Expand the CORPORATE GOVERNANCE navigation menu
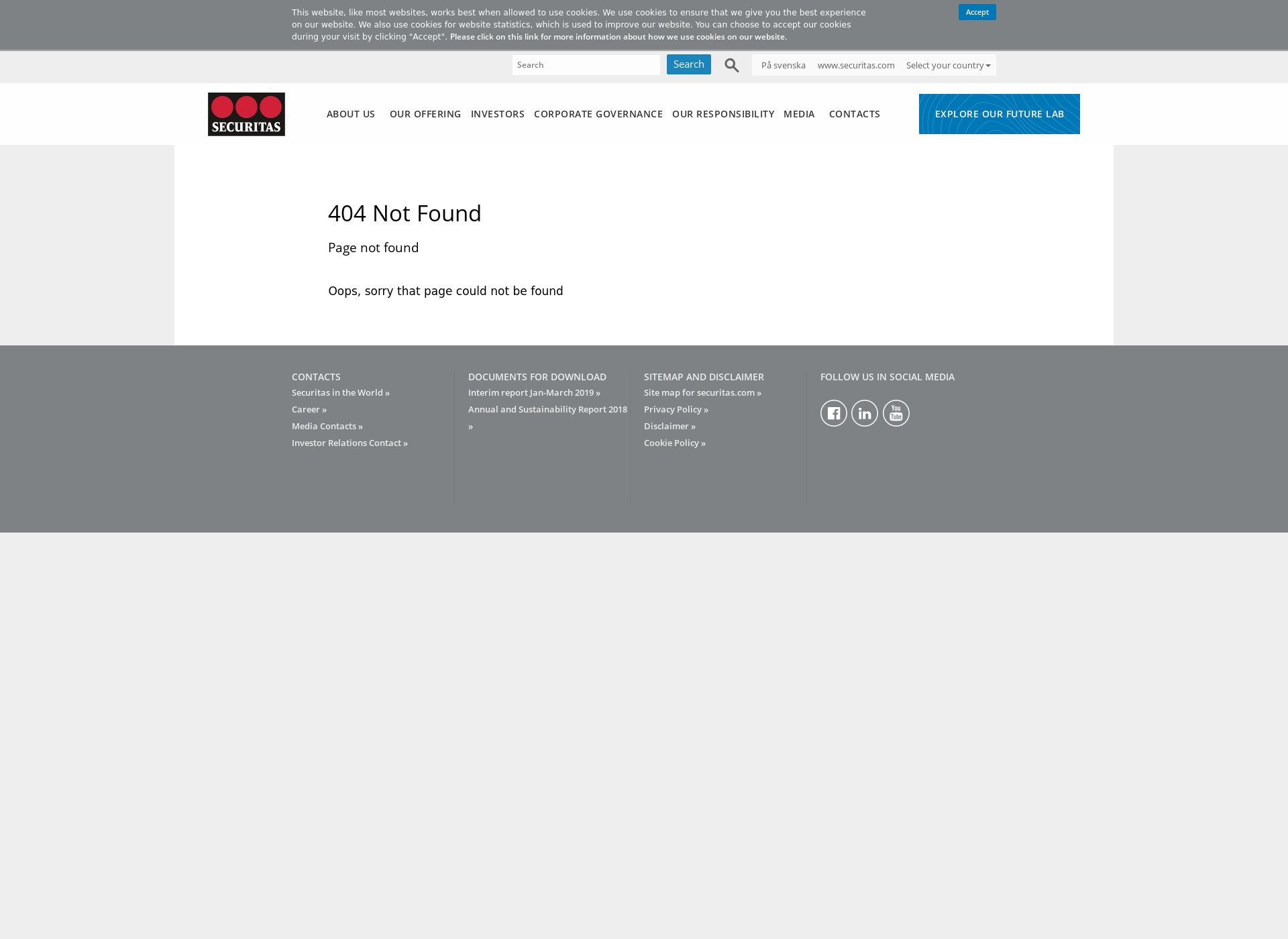Viewport: 1288px width, 939px height. [598, 113]
